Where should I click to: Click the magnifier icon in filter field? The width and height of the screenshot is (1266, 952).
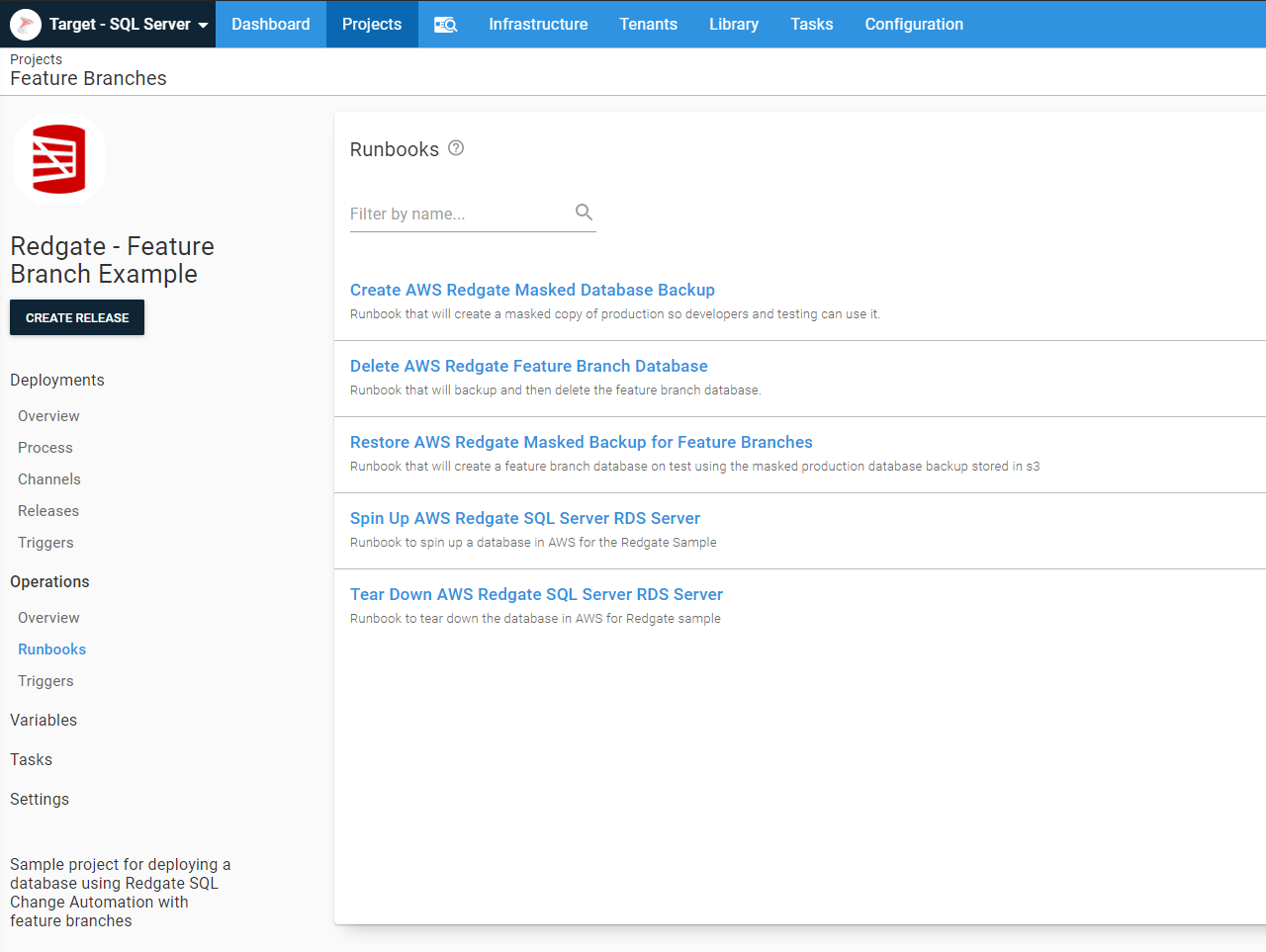click(x=584, y=213)
